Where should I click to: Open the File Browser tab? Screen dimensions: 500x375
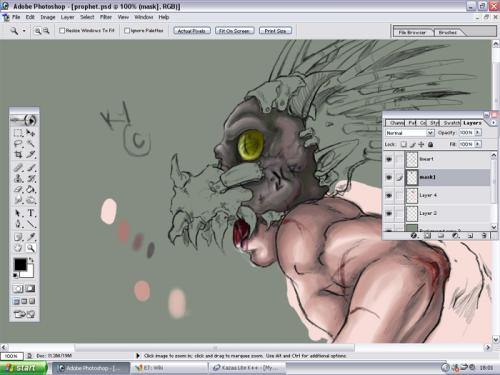pyautogui.click(x=412, y=32)
